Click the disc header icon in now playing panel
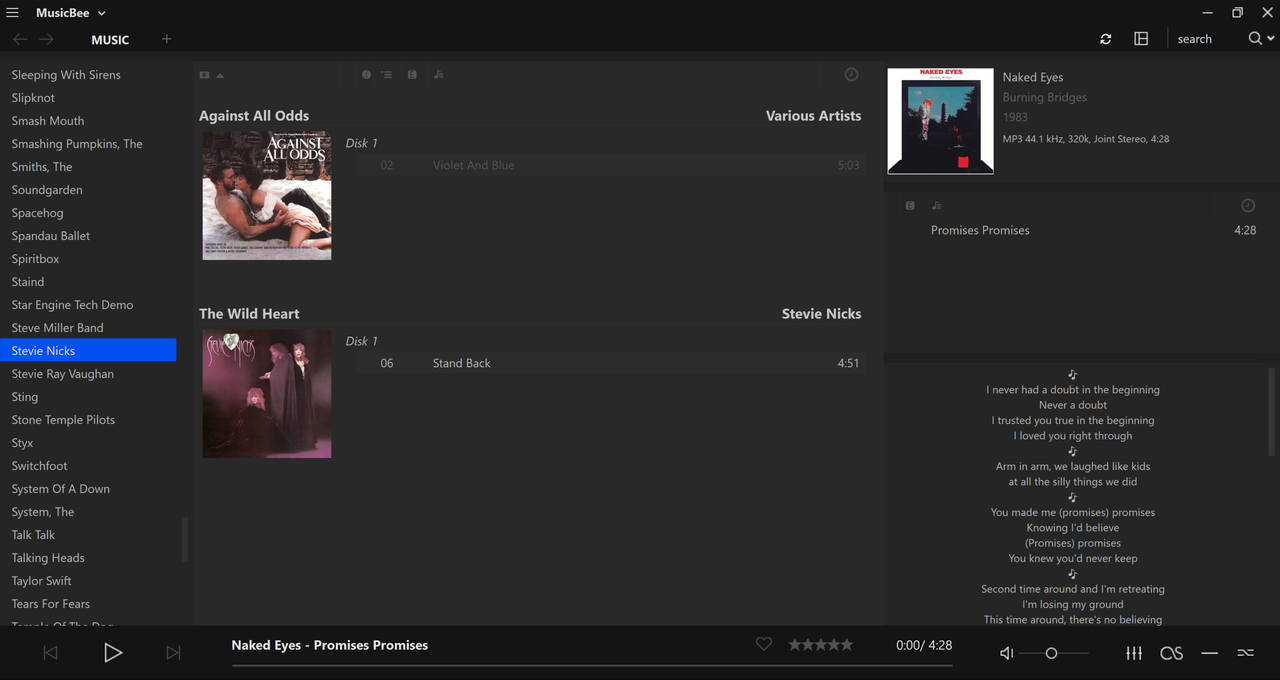This screenshot has width=1280, height=680. 910,205
